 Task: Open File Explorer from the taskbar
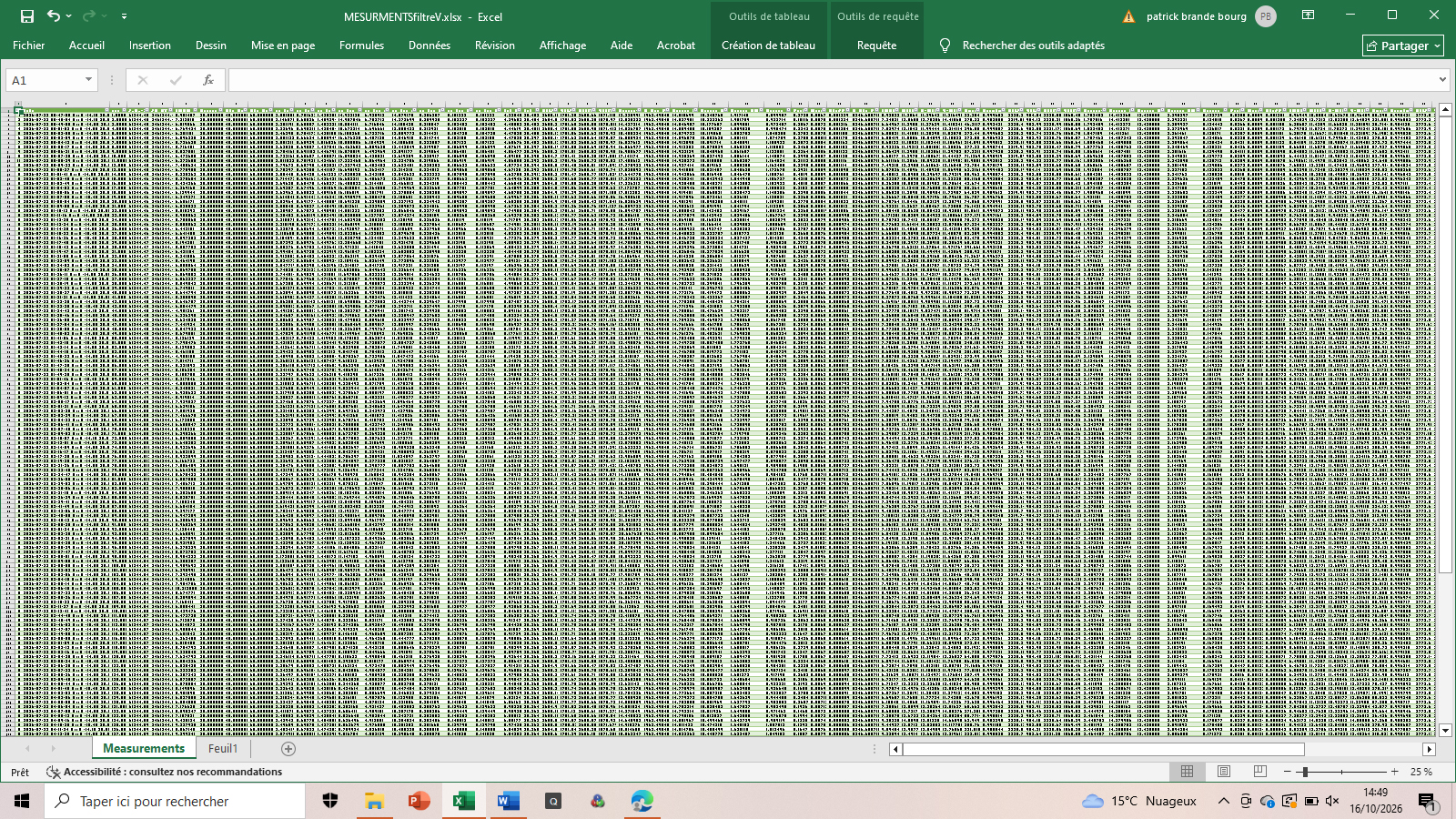(x=374, y=801)
